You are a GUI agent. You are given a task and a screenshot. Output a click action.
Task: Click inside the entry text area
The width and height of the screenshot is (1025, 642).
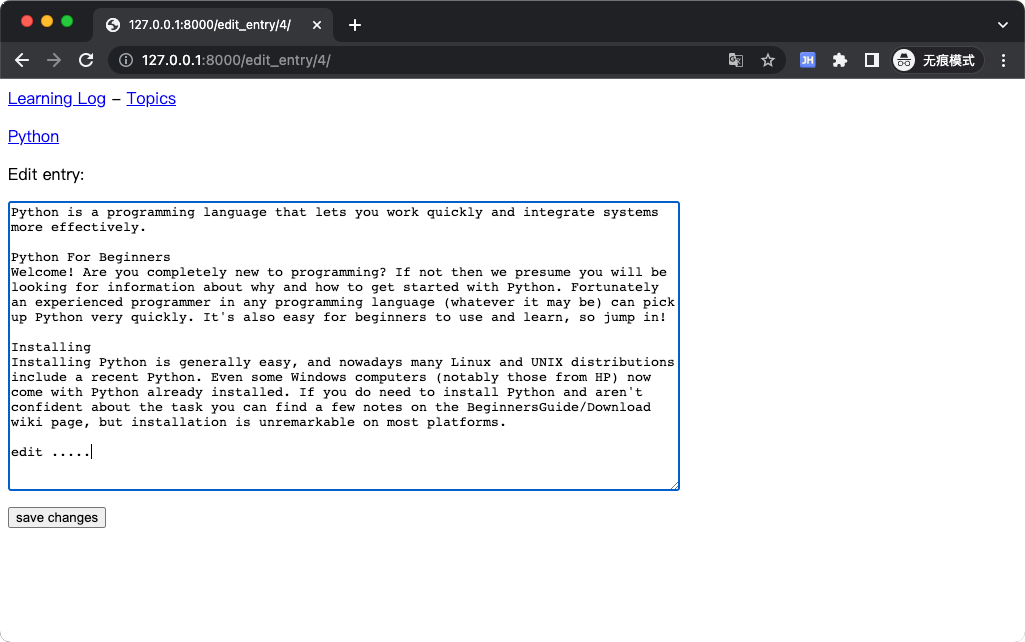344,346
